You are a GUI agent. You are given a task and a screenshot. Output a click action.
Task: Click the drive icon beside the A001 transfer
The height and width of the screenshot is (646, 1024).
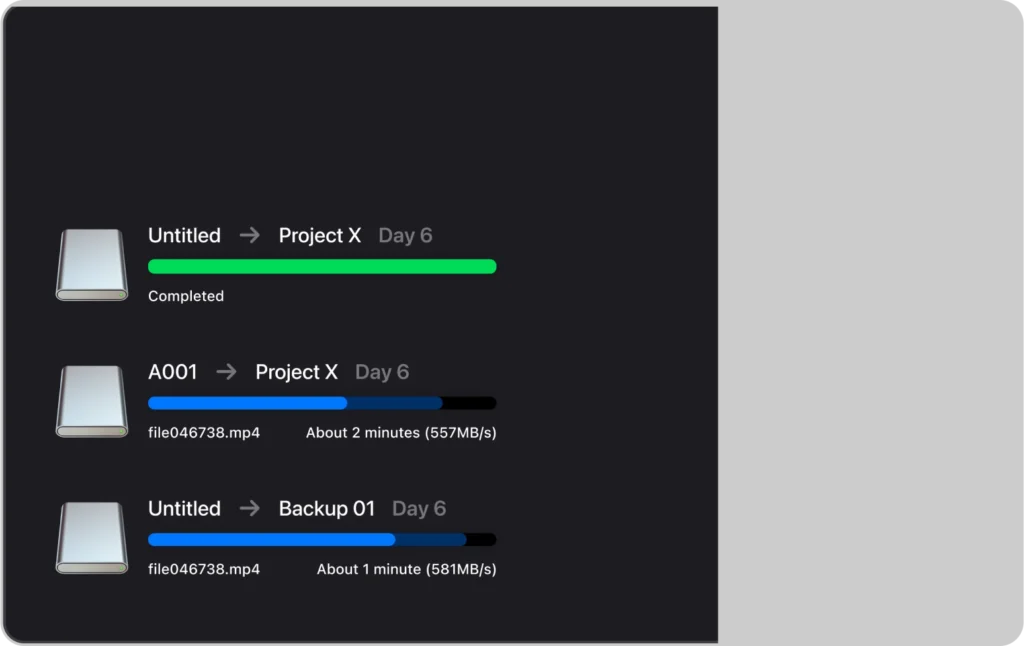pyautogui.click(x=92, y=401)
